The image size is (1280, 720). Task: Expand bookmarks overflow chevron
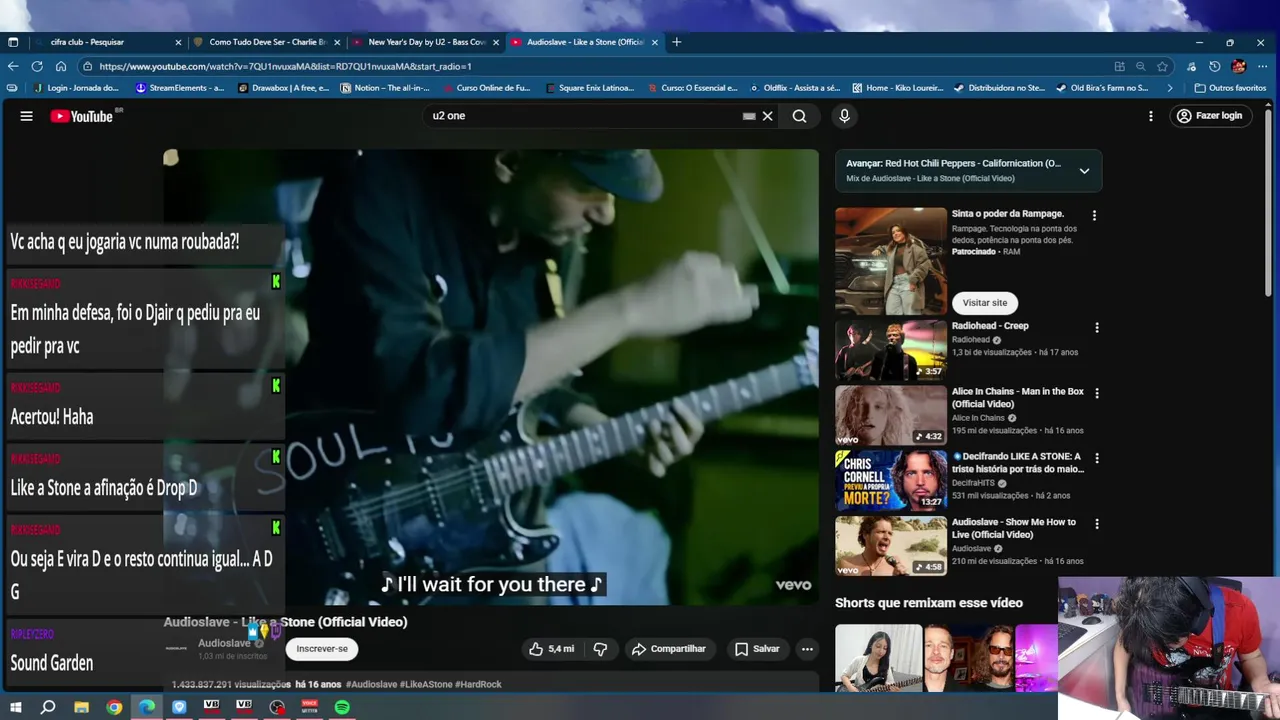[x=1170, y=88]
